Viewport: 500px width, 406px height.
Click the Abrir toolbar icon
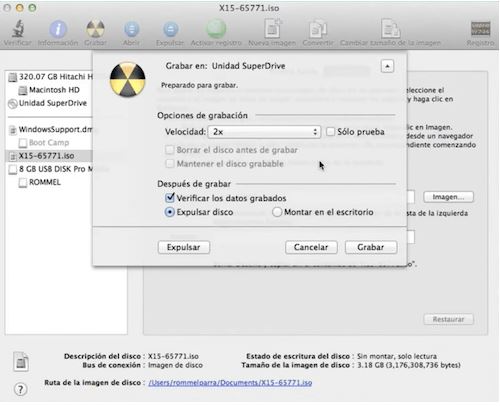(x=132, y=29)
